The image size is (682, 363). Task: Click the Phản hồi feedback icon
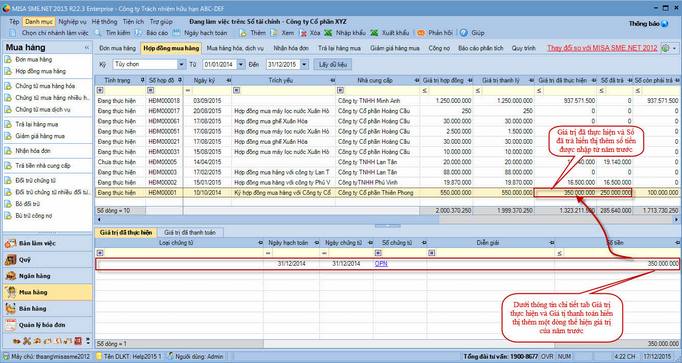[421, 33]
